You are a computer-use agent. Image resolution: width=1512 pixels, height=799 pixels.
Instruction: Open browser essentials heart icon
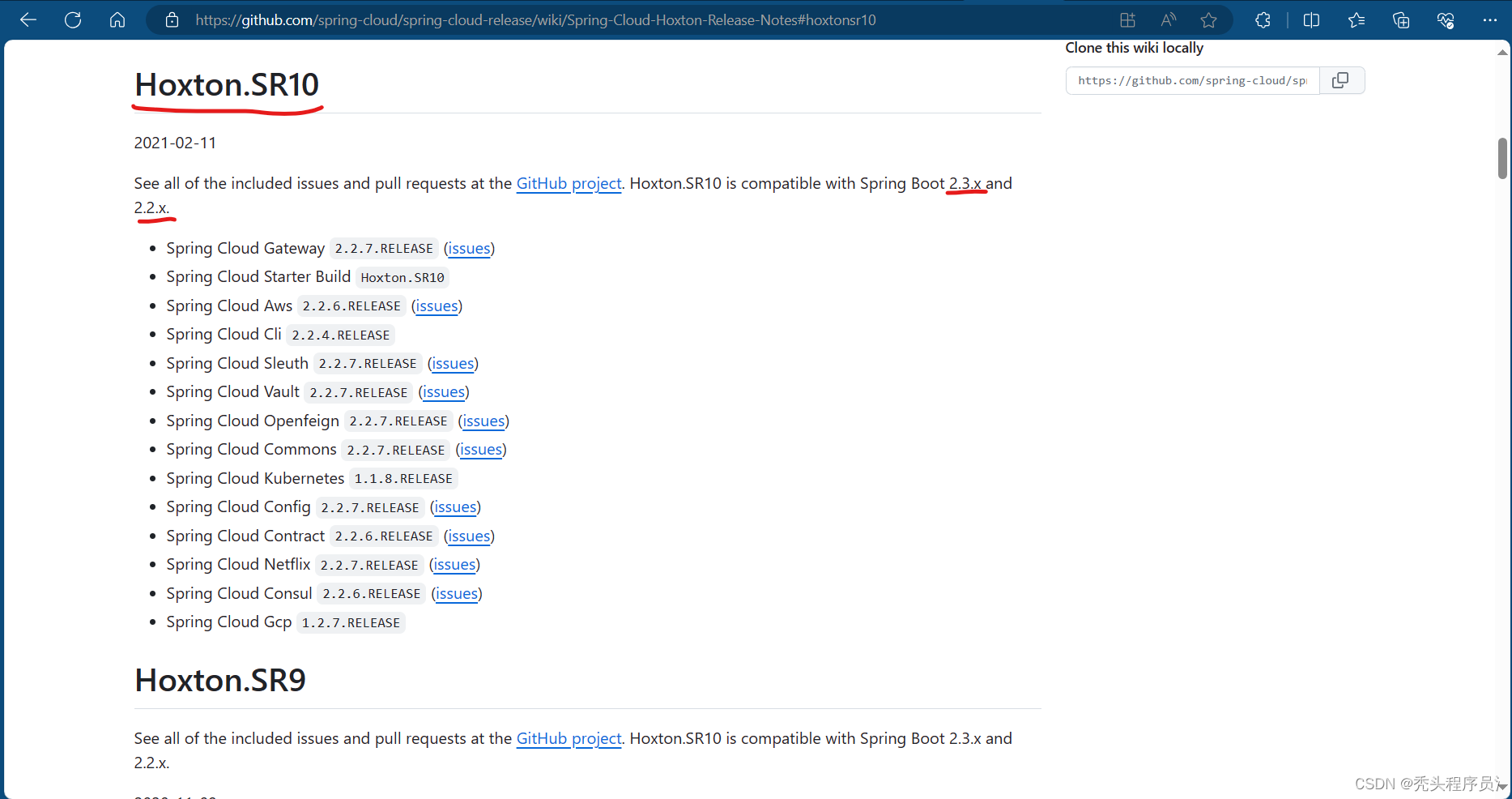point(1446,20)
